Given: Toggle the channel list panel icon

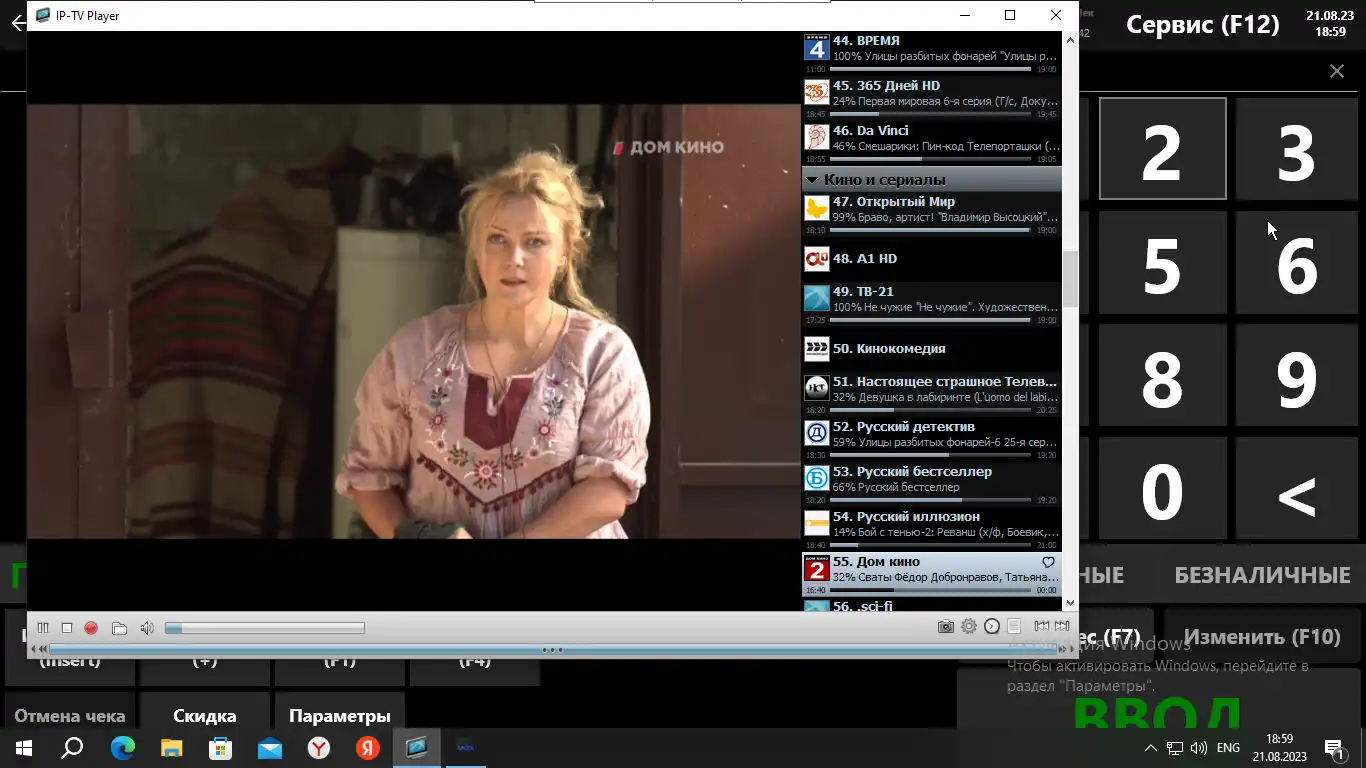Looking at the screenshot, I should point(1014,627).
